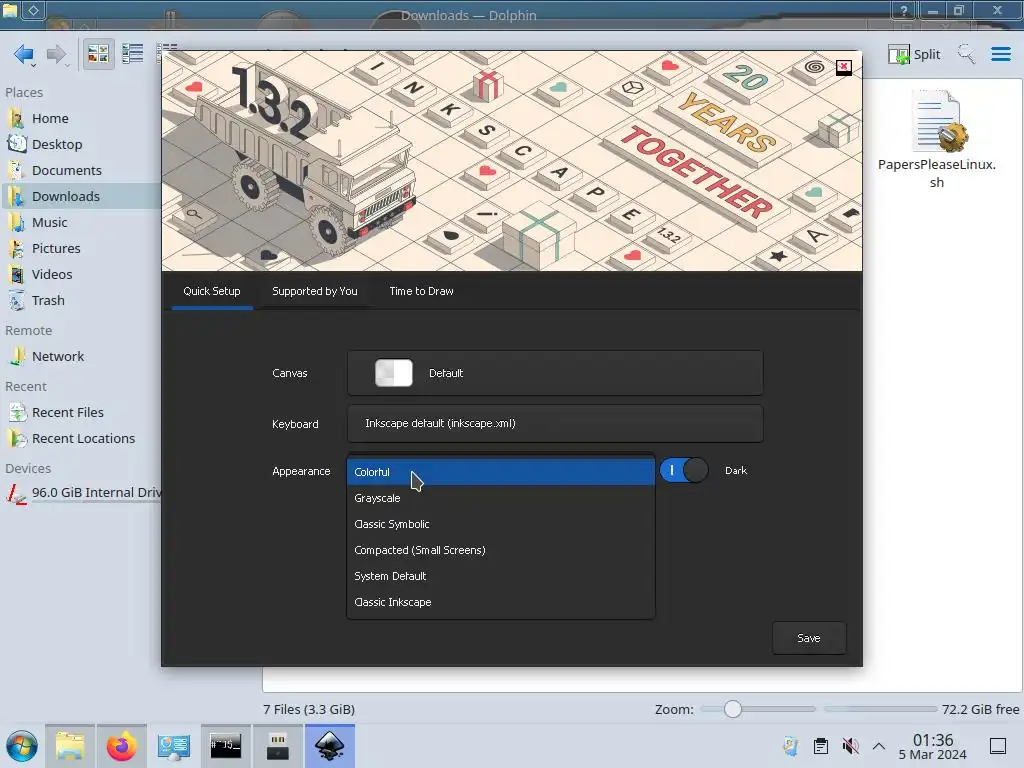The image size is (1024, 768).
Task: Open the USB writer taskbar icon
Action: pyautogui.click(x=278, y=746)
